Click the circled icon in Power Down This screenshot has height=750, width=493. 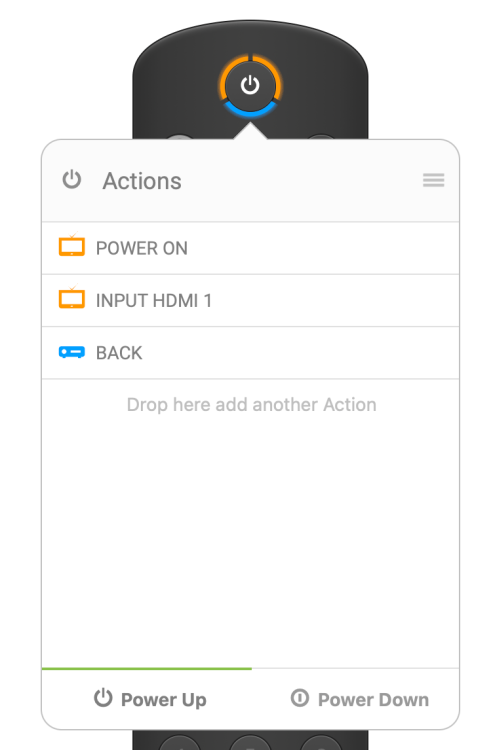coord(300,698)
